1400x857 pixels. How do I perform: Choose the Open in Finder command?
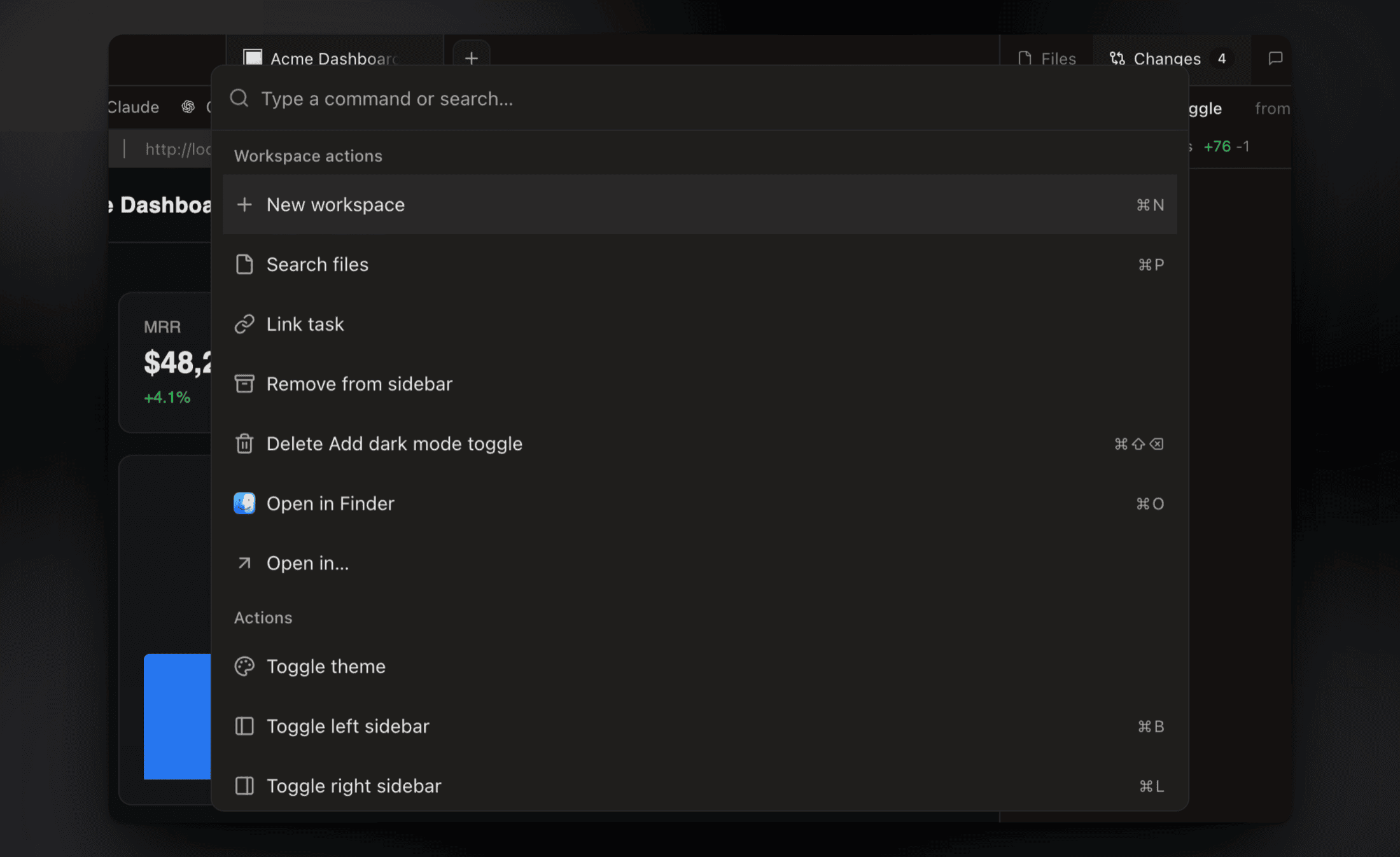[700, 504]
